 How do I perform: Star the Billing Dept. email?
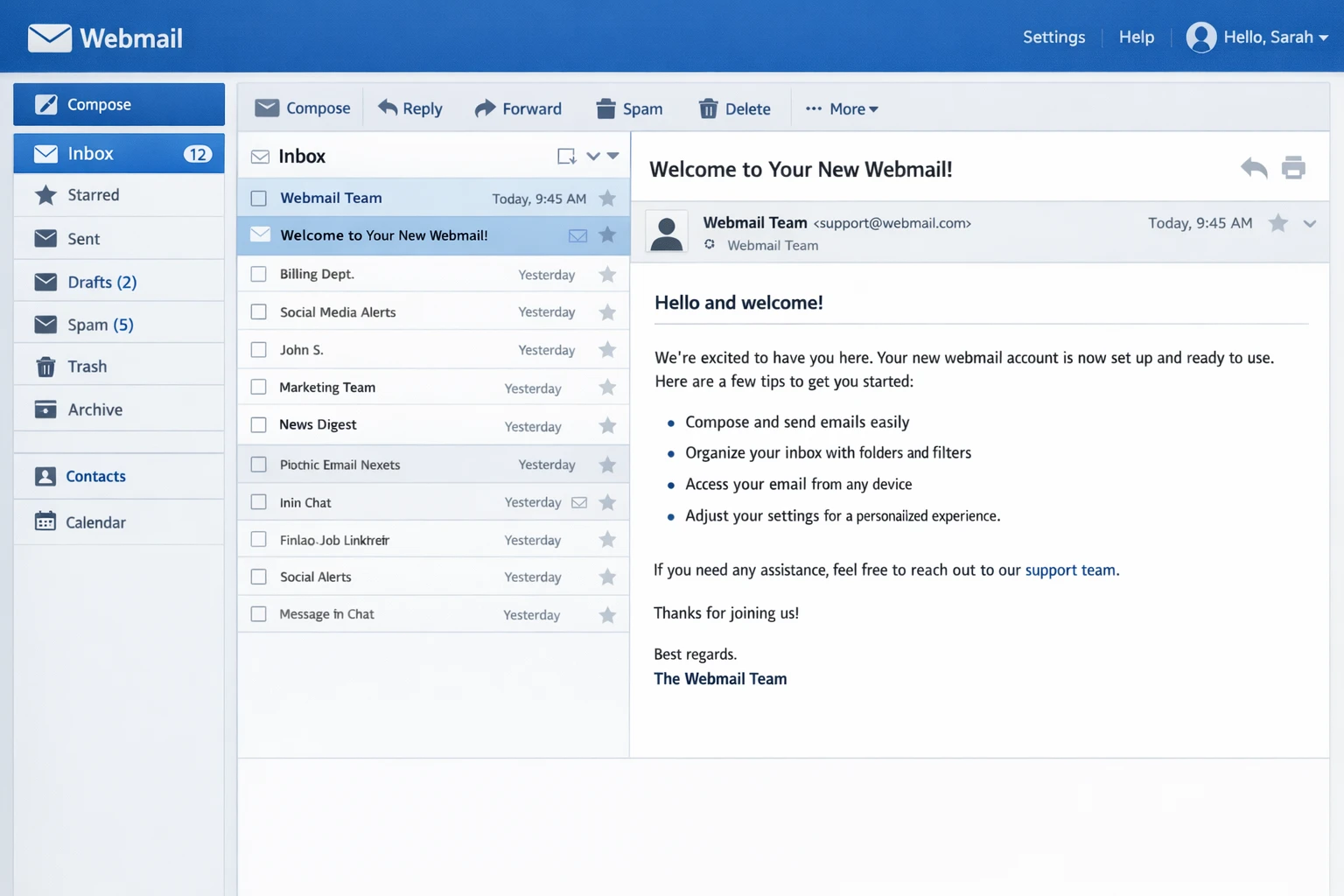tap(607, 275)
